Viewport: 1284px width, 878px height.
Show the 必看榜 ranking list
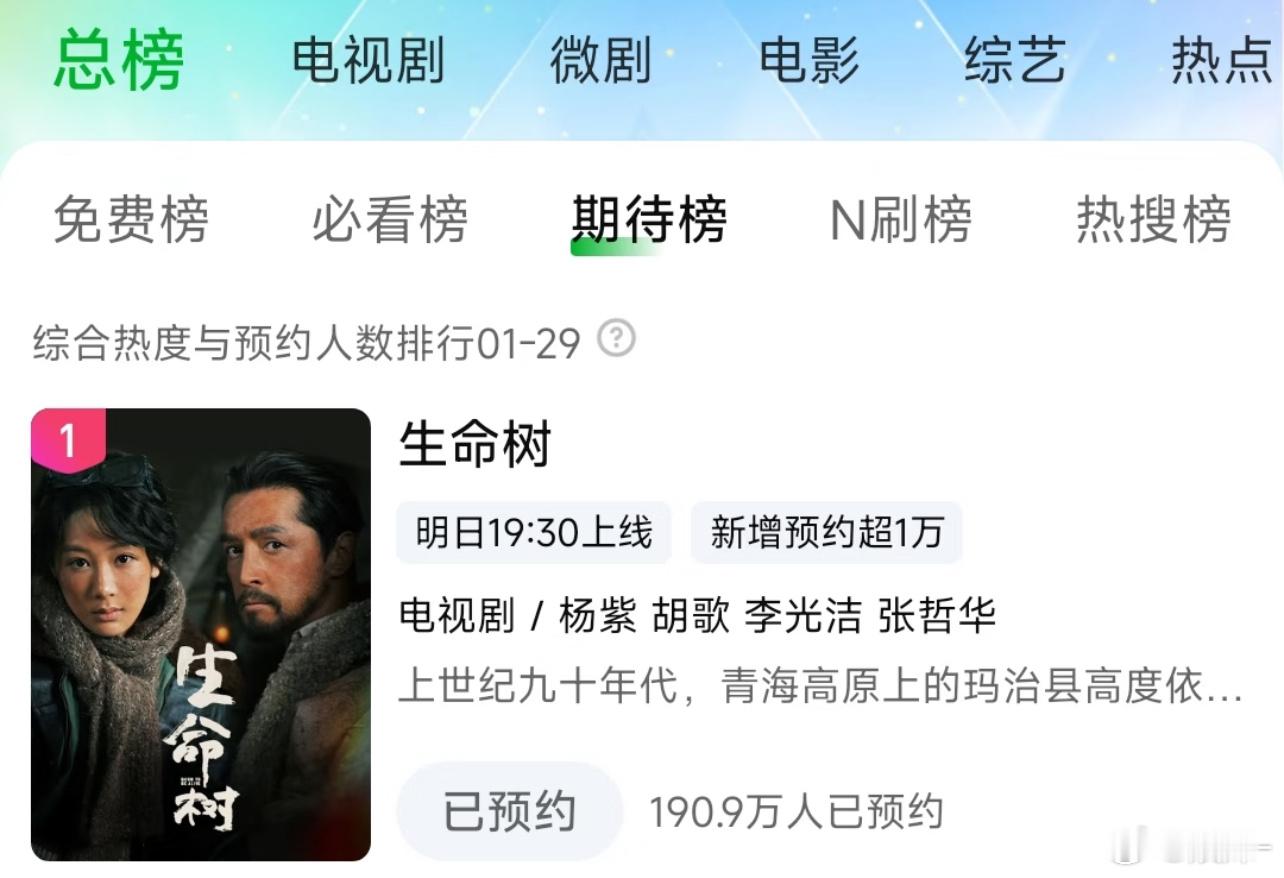coord(390,219)
